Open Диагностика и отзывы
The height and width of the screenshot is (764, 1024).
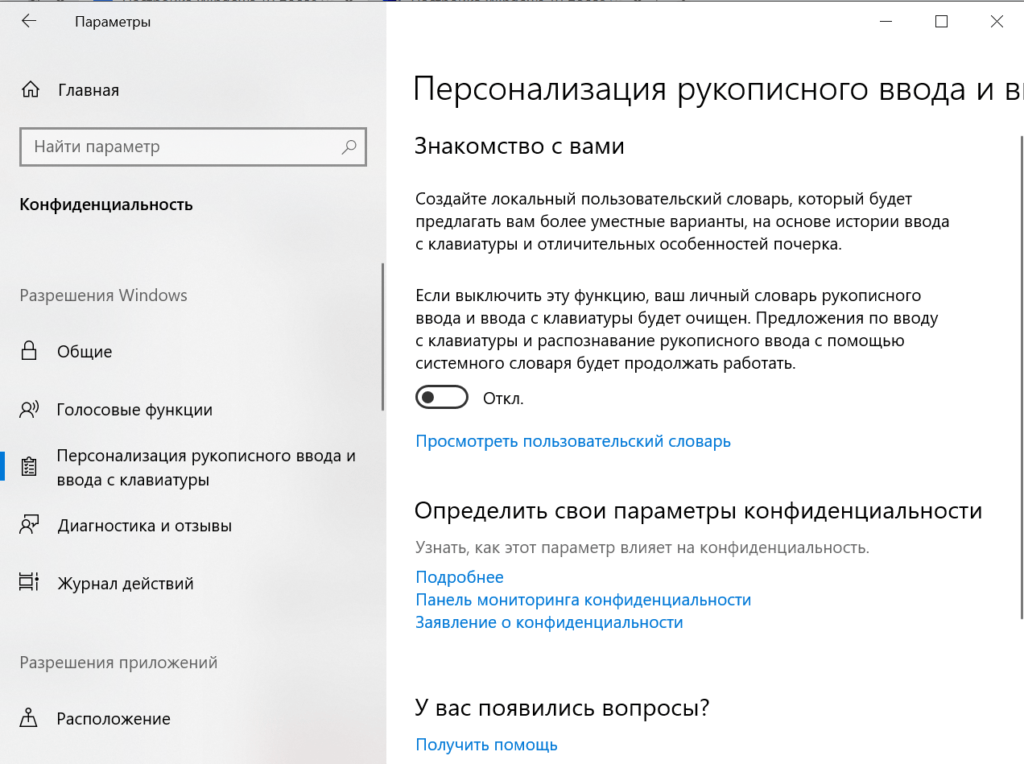(144, 526)
